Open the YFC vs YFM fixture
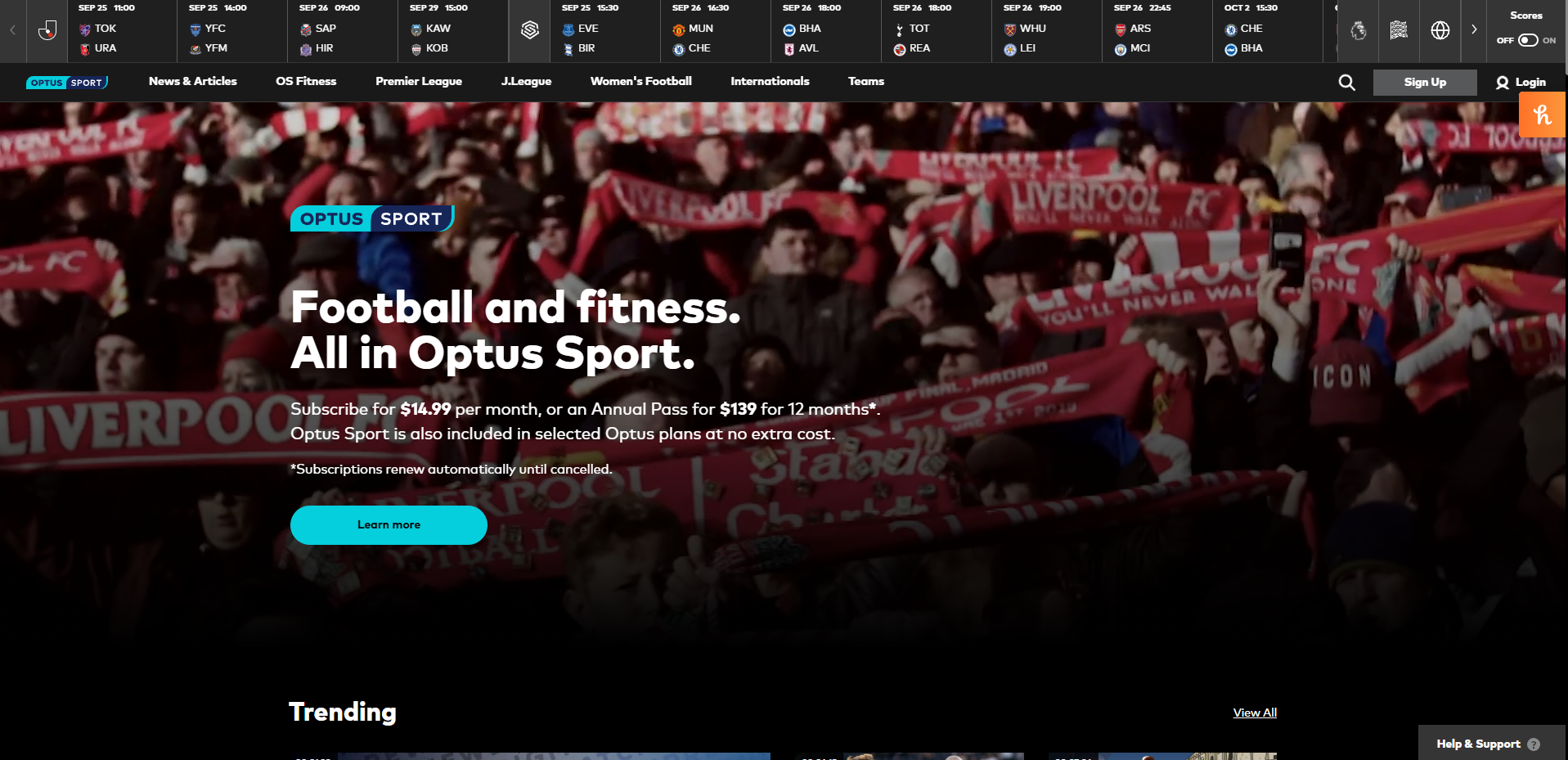 [232, 31]
